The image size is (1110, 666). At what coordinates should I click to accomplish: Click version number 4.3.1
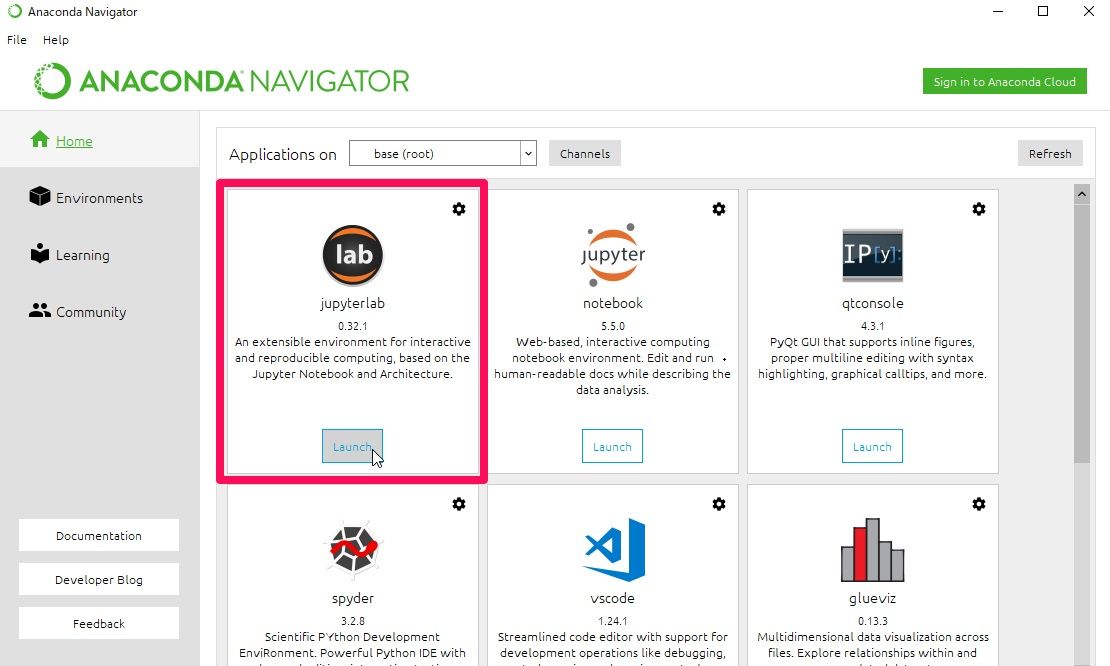coord(872,326)
